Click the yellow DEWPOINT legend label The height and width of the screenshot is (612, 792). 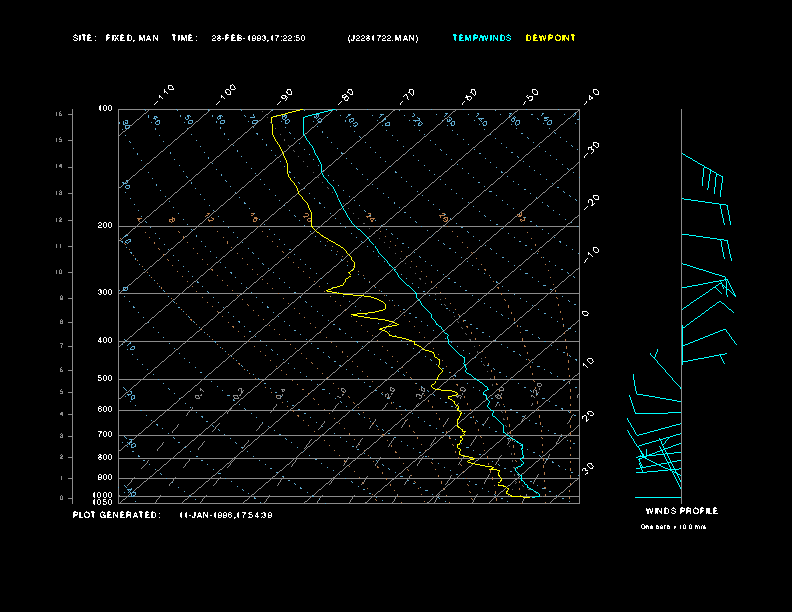click(550, 38)
